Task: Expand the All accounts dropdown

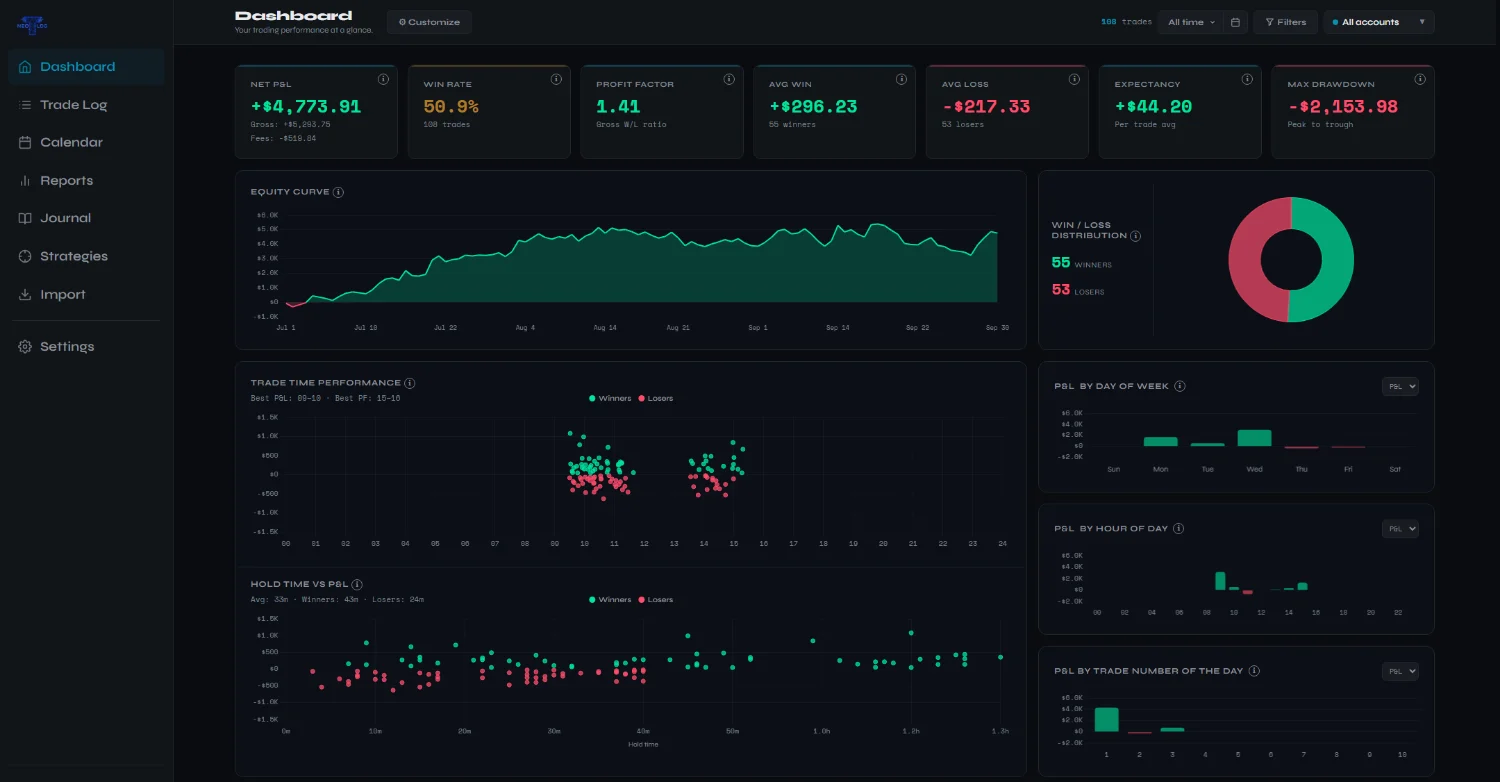Action: [1379, 22]
